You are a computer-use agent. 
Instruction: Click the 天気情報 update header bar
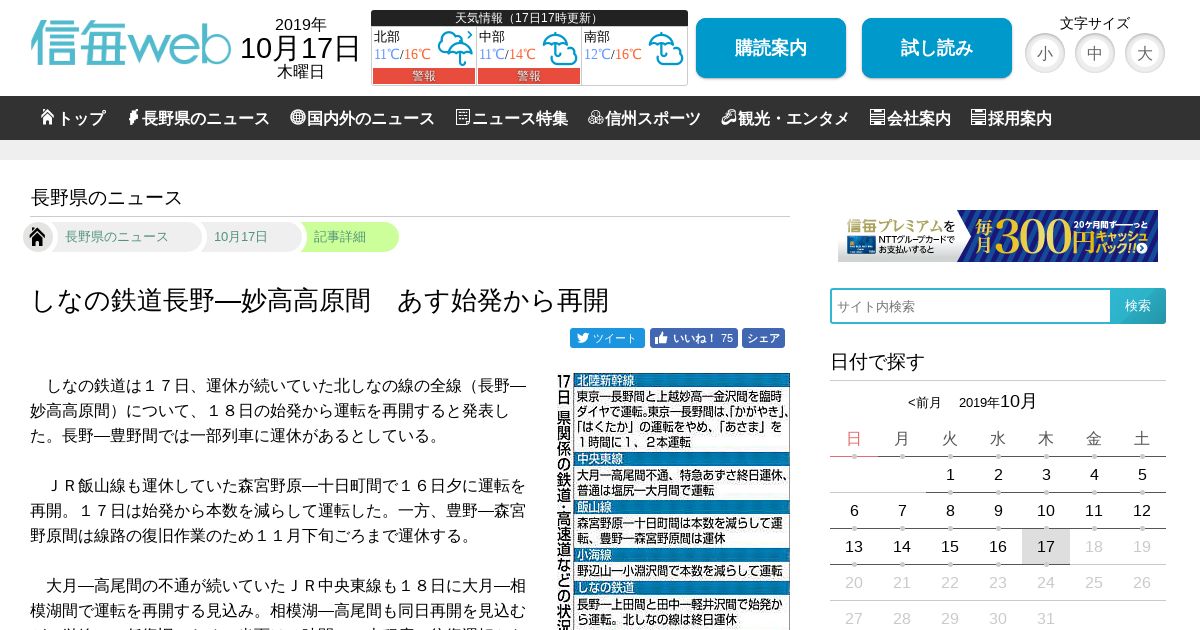[529, 18]
